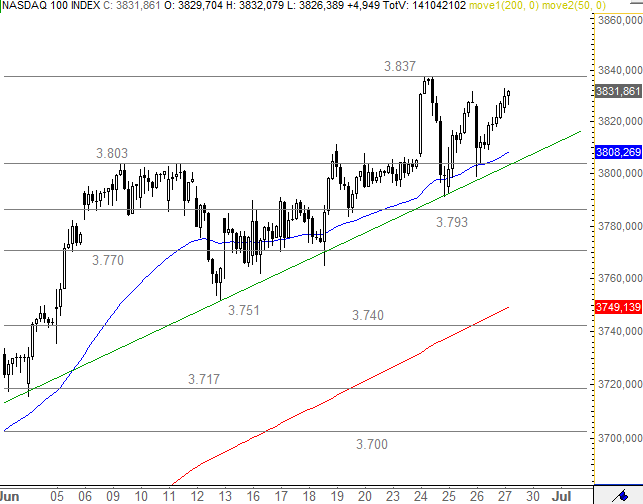The width and height of the screenshot is (643, 504).
Task: Click the Jul month label on time axis
Action: 561,497
